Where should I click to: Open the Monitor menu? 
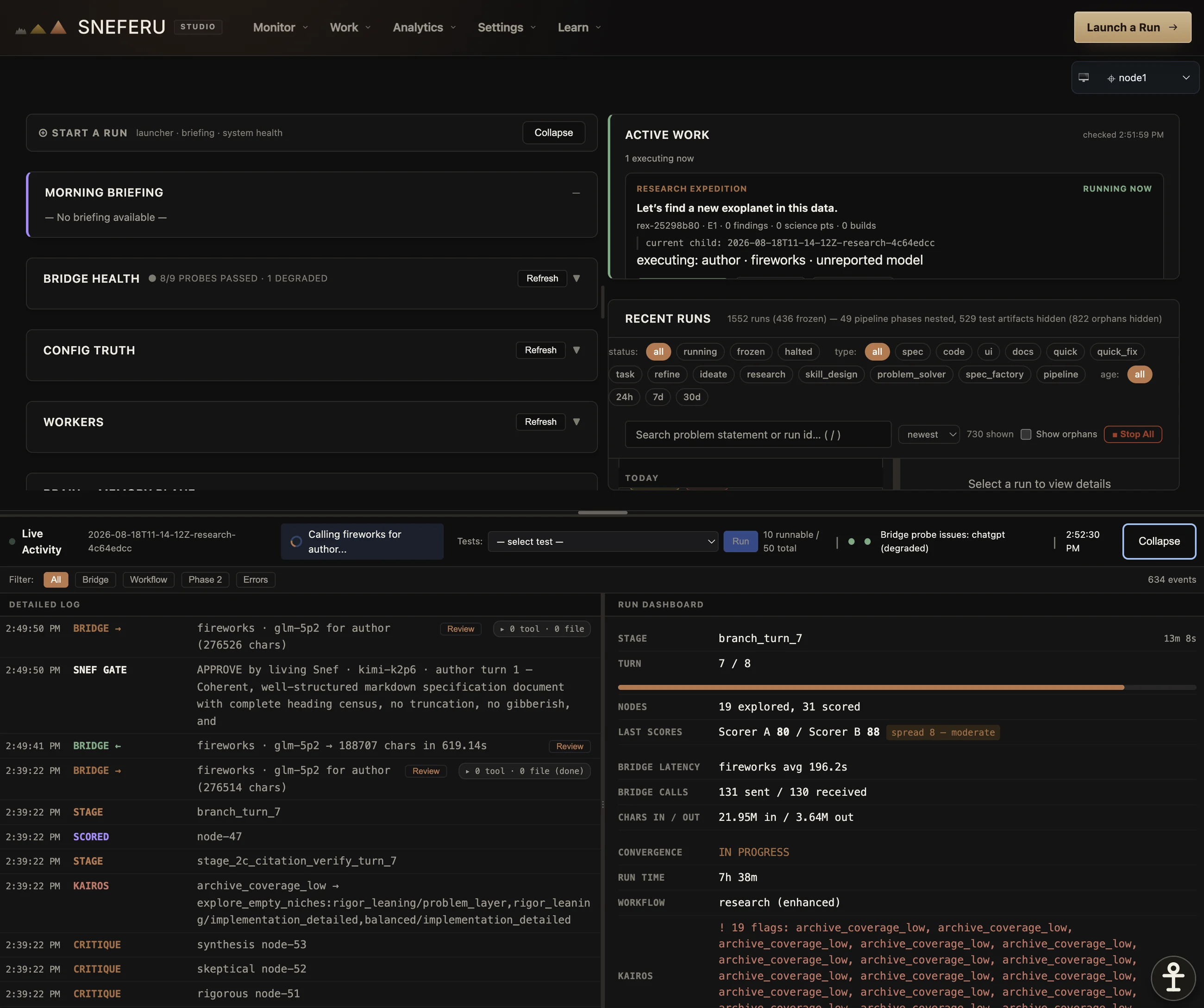tap(280, 27)
